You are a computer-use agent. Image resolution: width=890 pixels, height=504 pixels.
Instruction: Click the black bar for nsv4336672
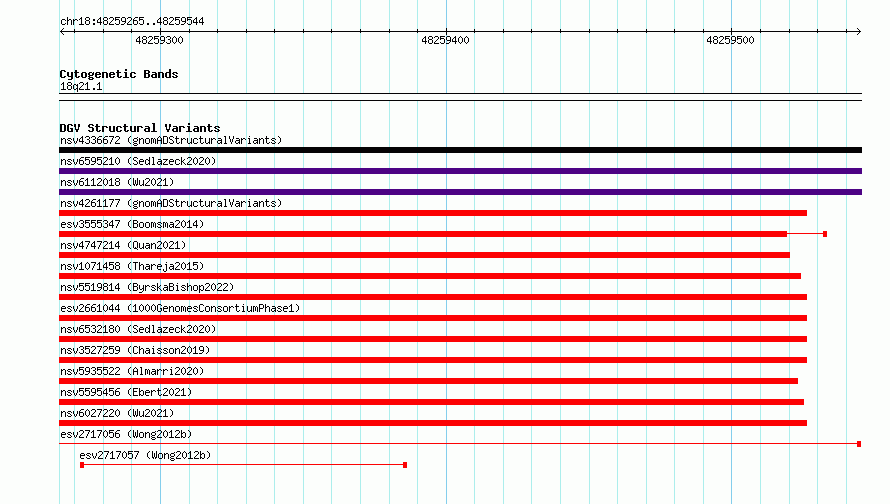click(460, 150)
